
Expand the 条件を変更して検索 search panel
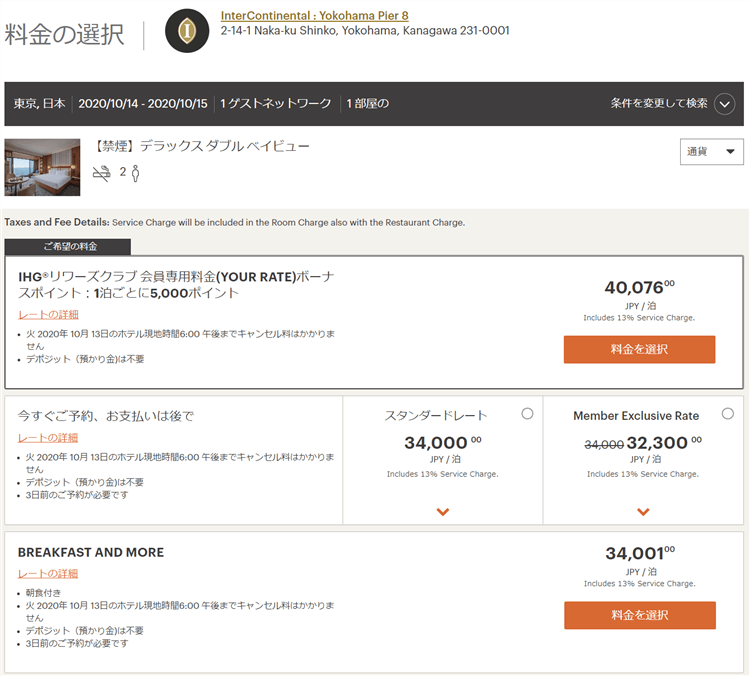tap(724, 104)
